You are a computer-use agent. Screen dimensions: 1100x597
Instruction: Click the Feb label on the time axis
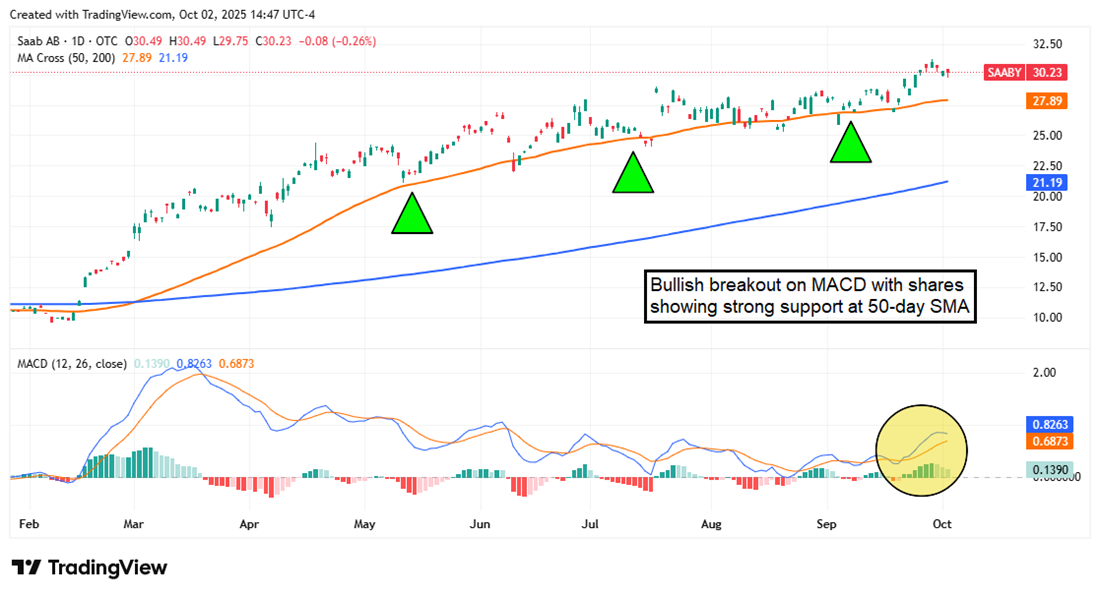click(x=29, y=524)
